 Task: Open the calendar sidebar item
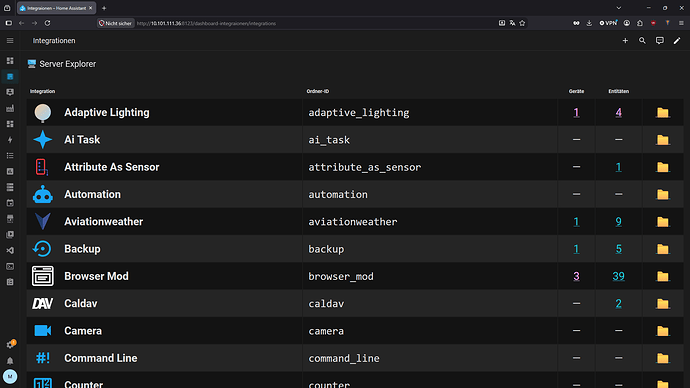[x=10, y=203]
